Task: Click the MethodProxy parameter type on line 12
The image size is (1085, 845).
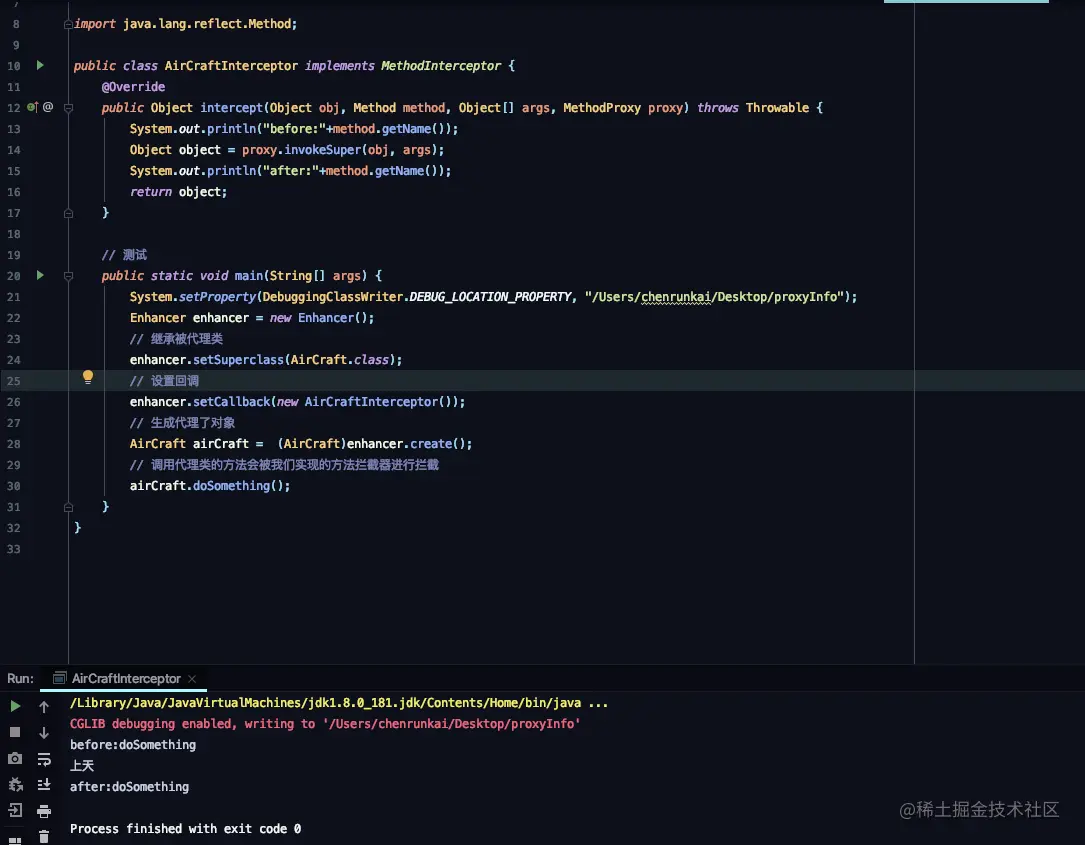Action: point(601,107)
